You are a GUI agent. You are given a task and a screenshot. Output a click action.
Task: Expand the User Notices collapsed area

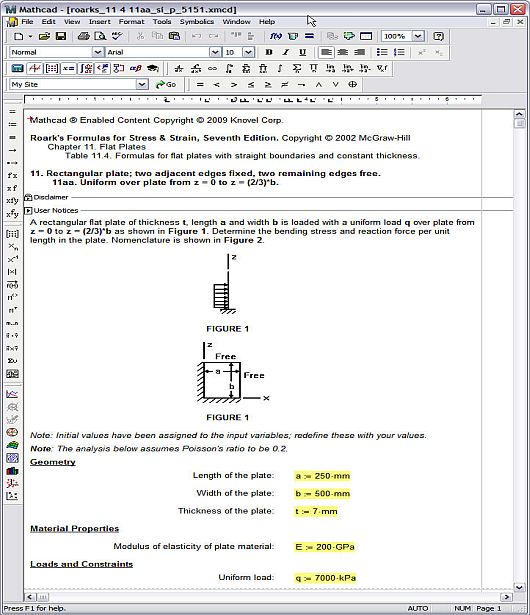(28, 211)
